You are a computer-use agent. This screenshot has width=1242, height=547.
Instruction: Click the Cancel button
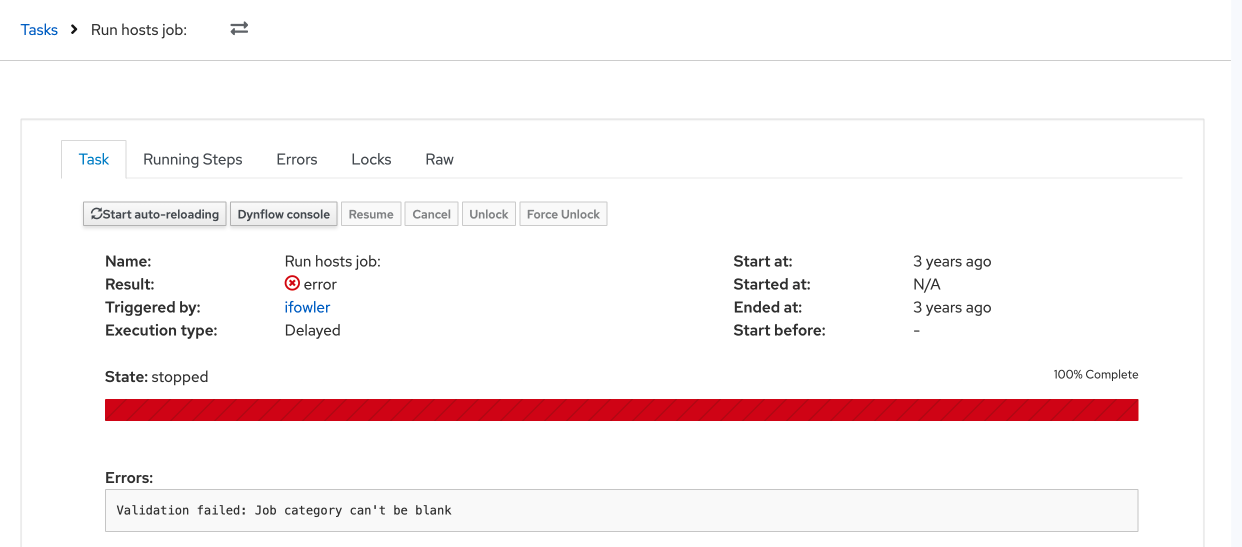(431, 214)
